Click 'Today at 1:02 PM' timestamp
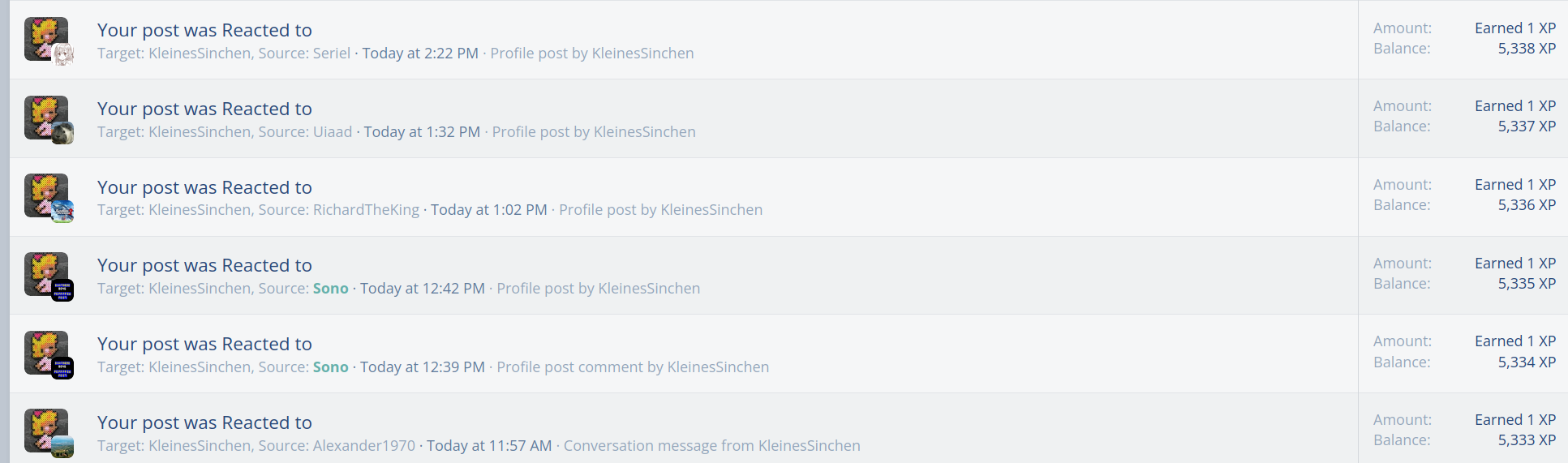The width and height of the screenshot is (1568, 463). (x=489, y=210)
